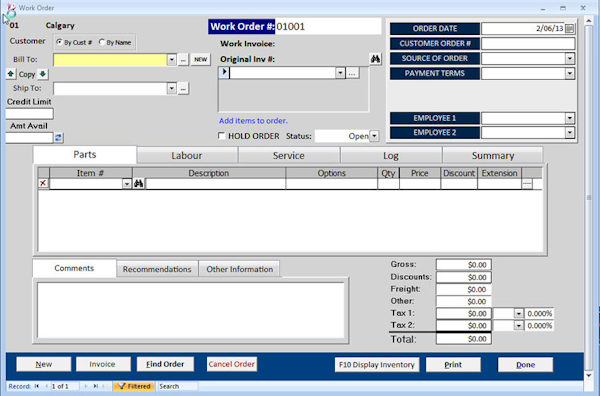Open the Payment Terms dropdown

pos(569,73)
